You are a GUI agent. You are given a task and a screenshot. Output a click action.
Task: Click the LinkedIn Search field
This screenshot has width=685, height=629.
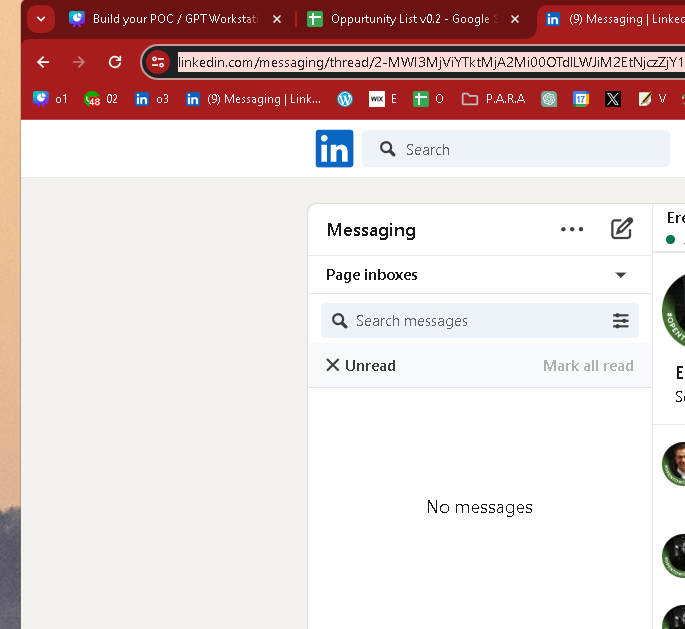(x=515, y=149)
